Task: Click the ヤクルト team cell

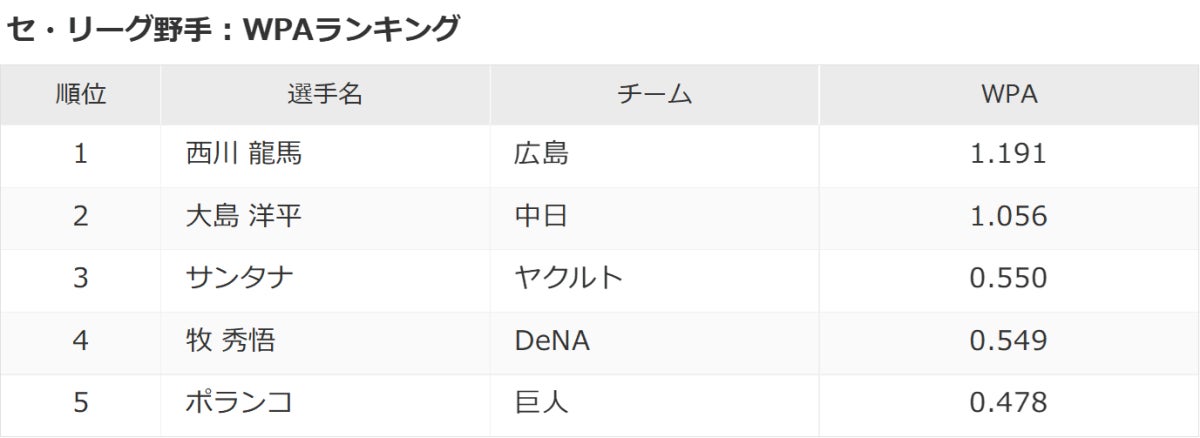Action: 568,278
